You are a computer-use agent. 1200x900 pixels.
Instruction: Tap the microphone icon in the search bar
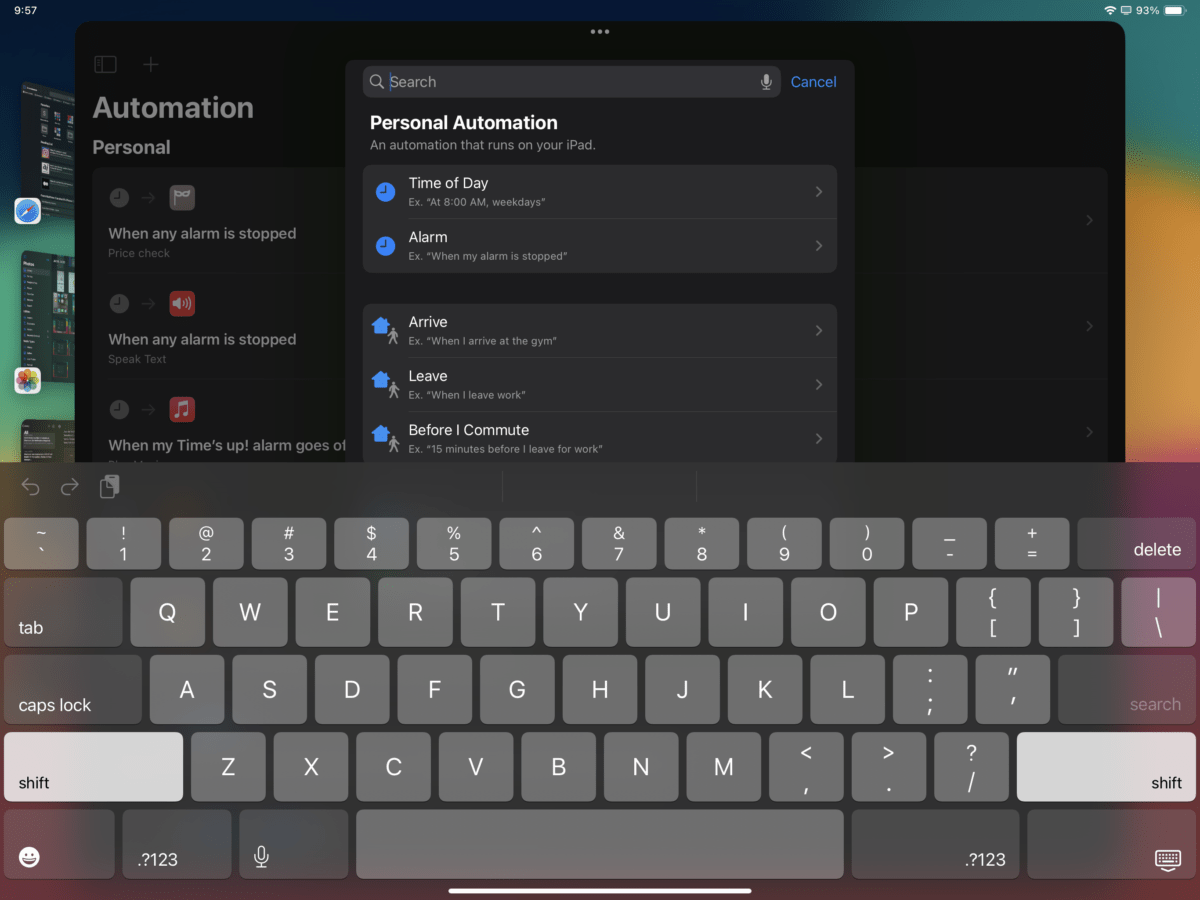pyautogui.click(x=765, y=82)
